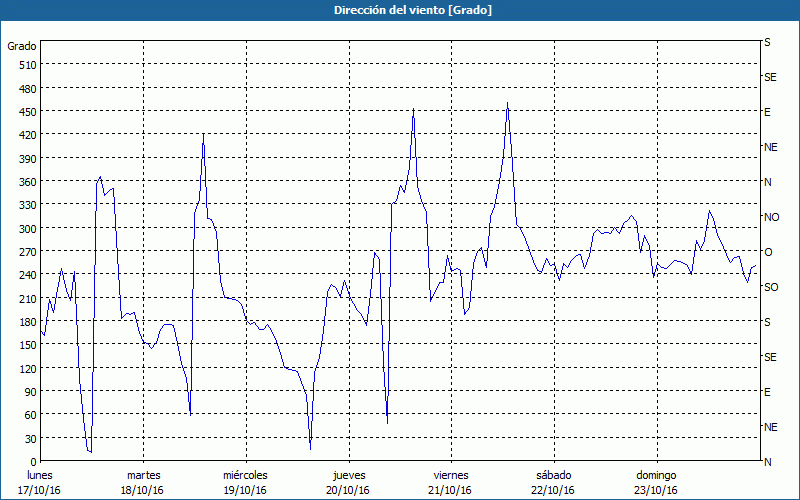Click the NO compass label on right axis
The height and width of the screenshot is (500, 800).
(x=771, y=217)
